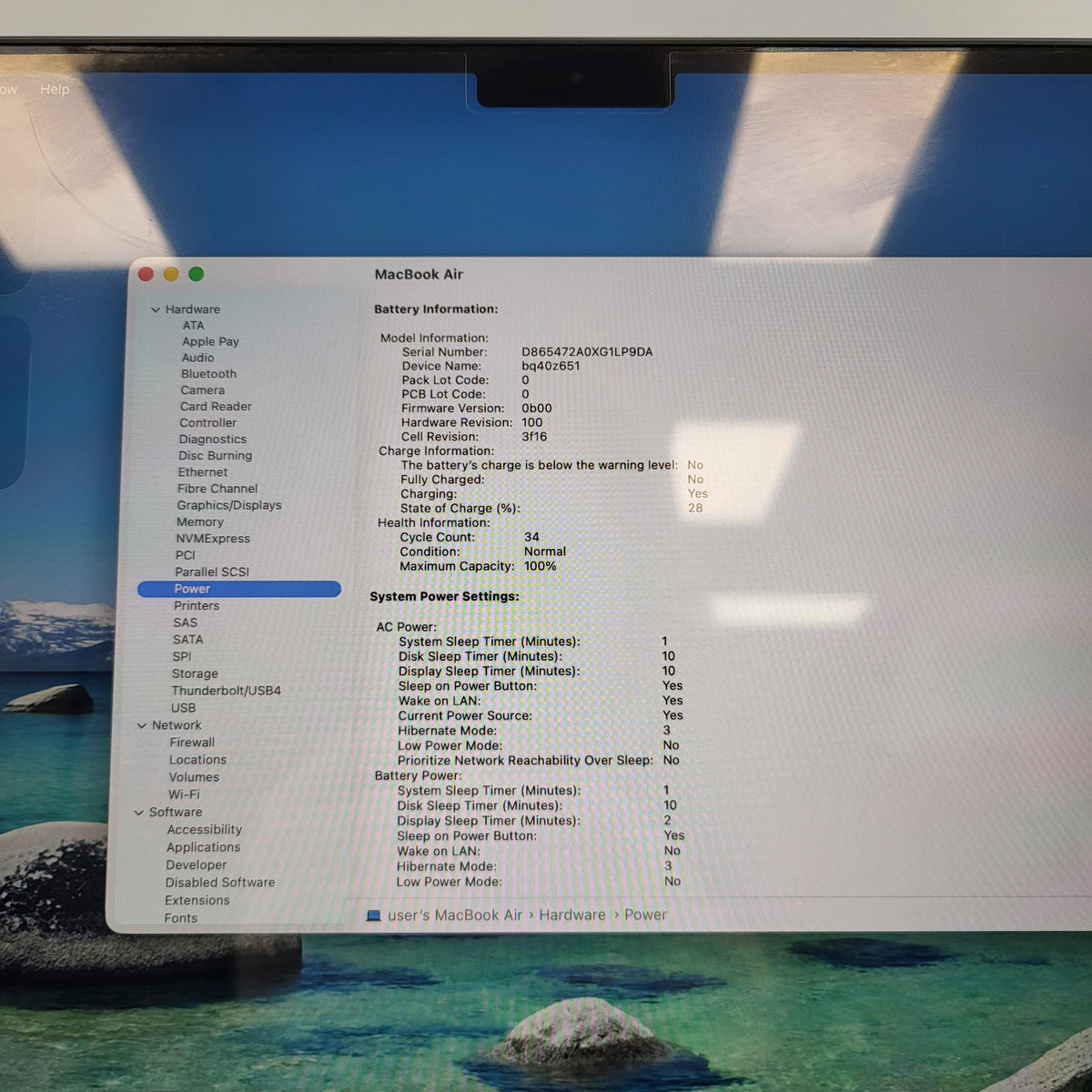Image resolution: width=1092 pixels, height=1092 pixels.
Task: Select Audio in the sidebar
Action: point(197,358)
